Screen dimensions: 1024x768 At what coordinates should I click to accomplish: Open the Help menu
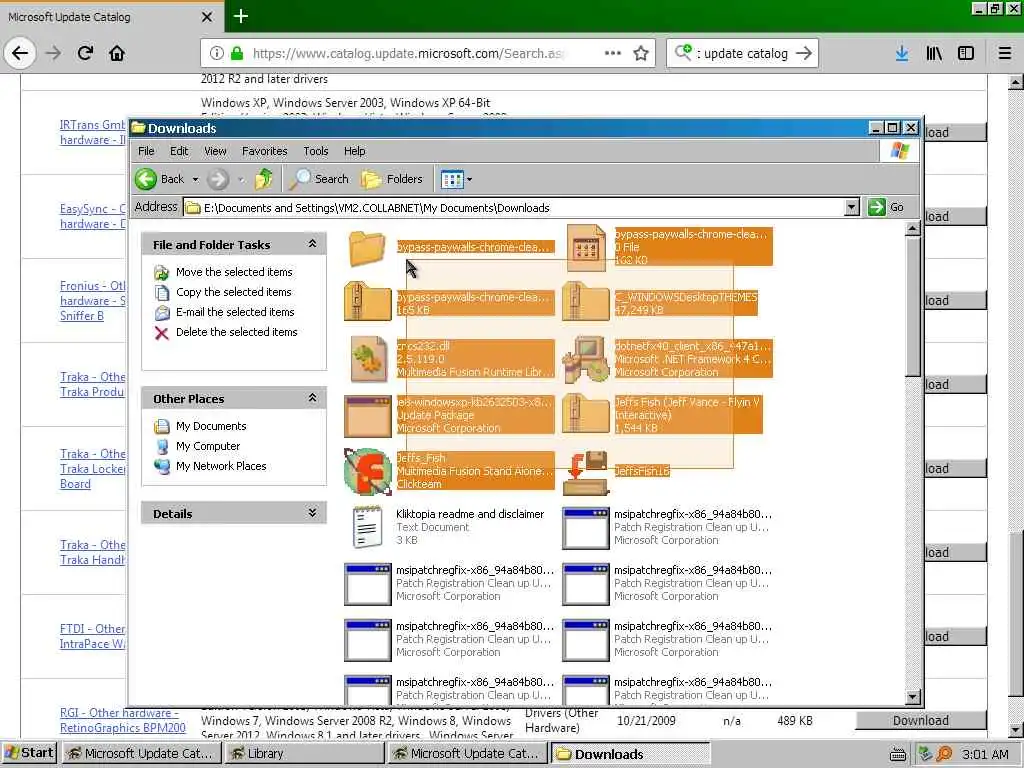[355, 151]
